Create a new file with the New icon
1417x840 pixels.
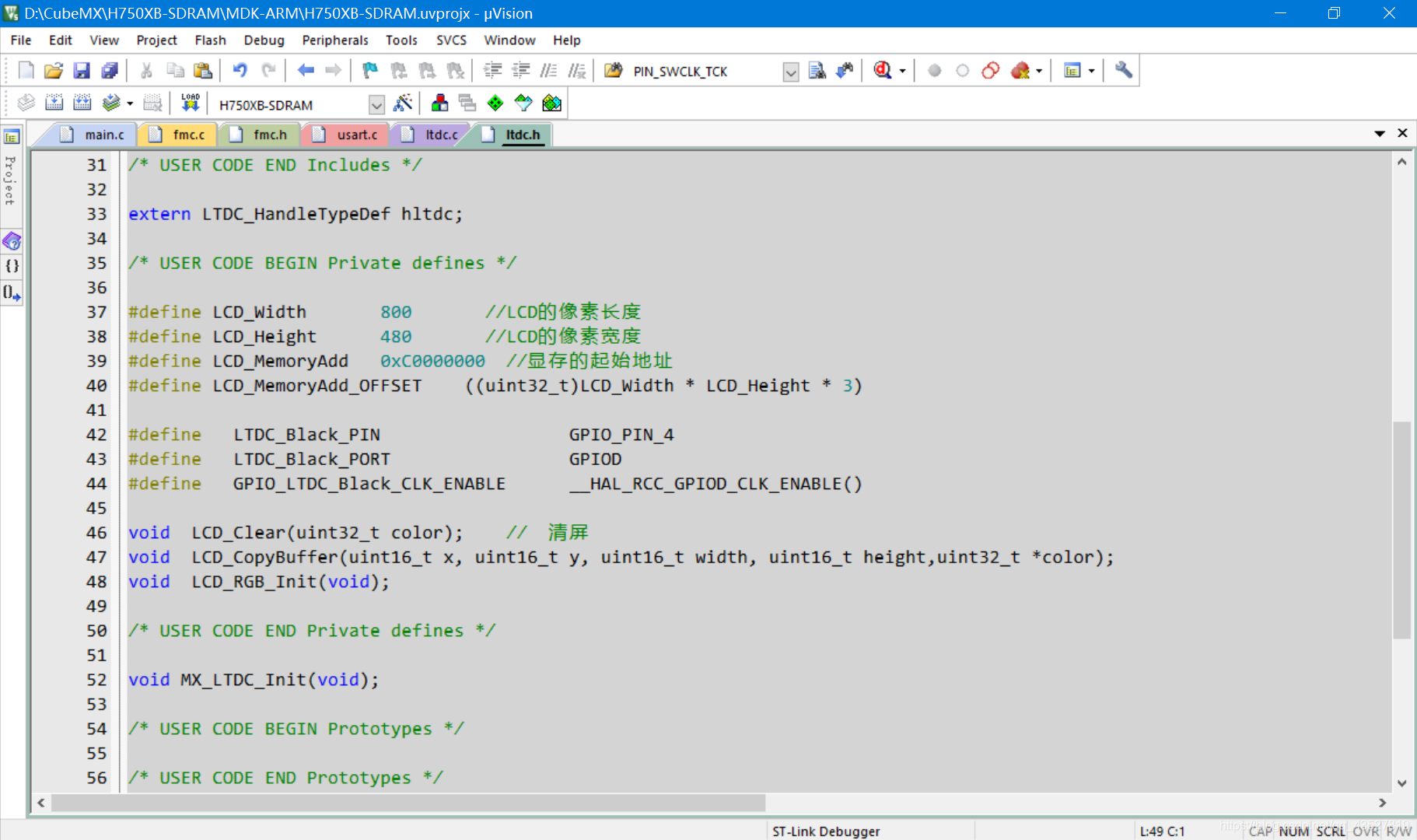pyautogui.click(x=26, y=71)
